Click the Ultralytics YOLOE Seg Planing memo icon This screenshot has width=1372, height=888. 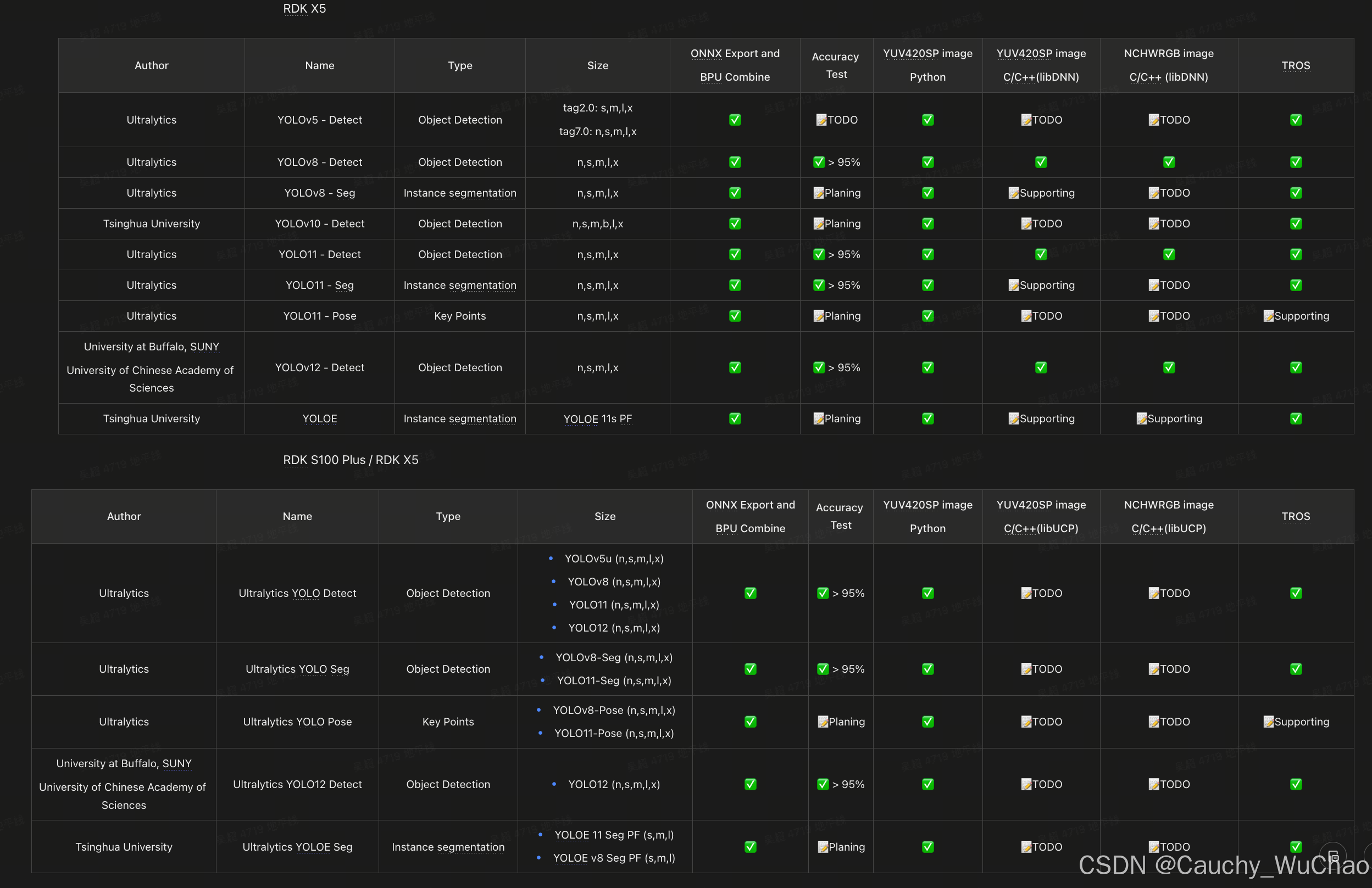[823, 846]
